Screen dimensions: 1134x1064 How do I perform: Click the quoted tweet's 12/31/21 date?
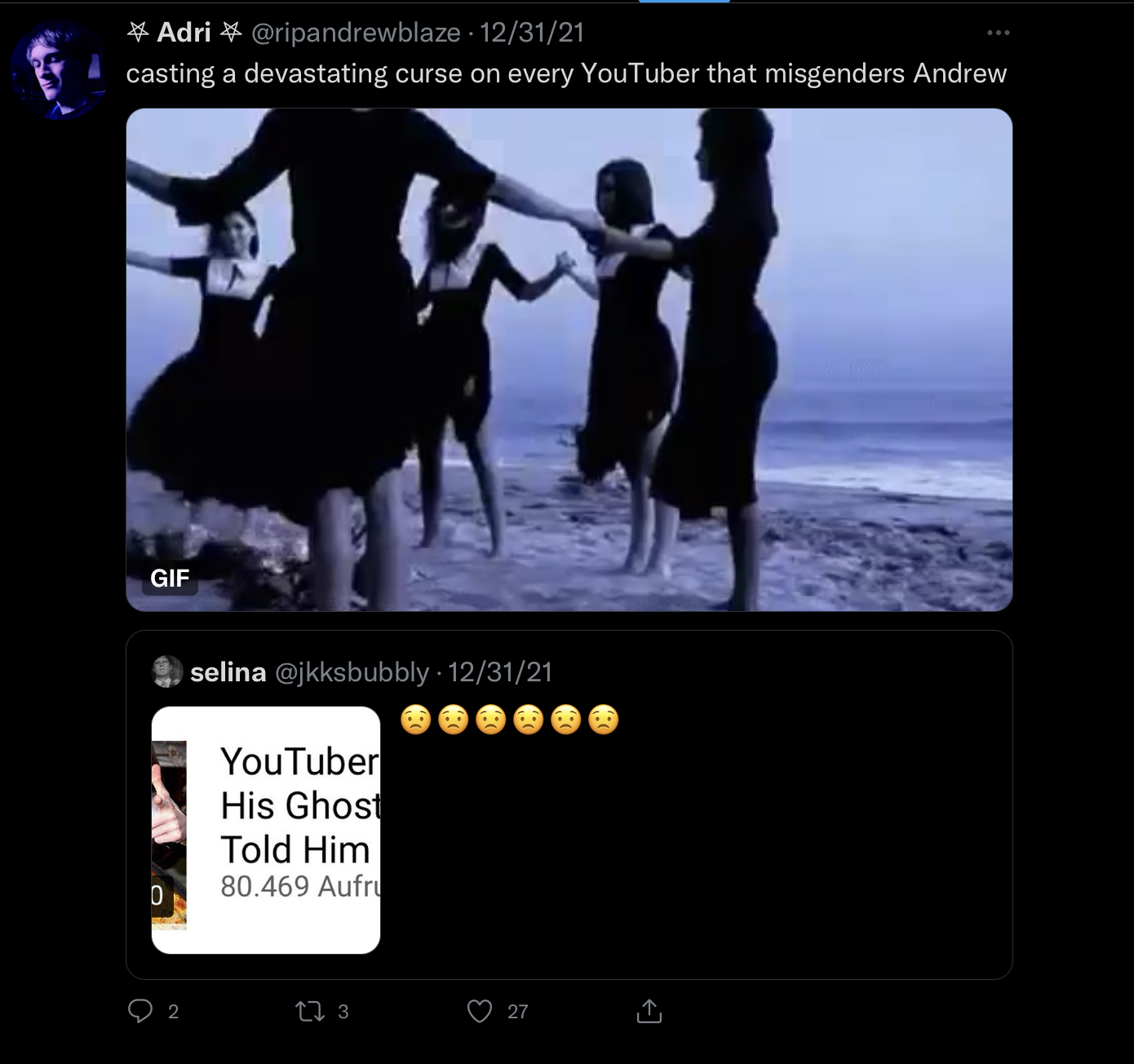pyautogui.click(x=500, y=672)
